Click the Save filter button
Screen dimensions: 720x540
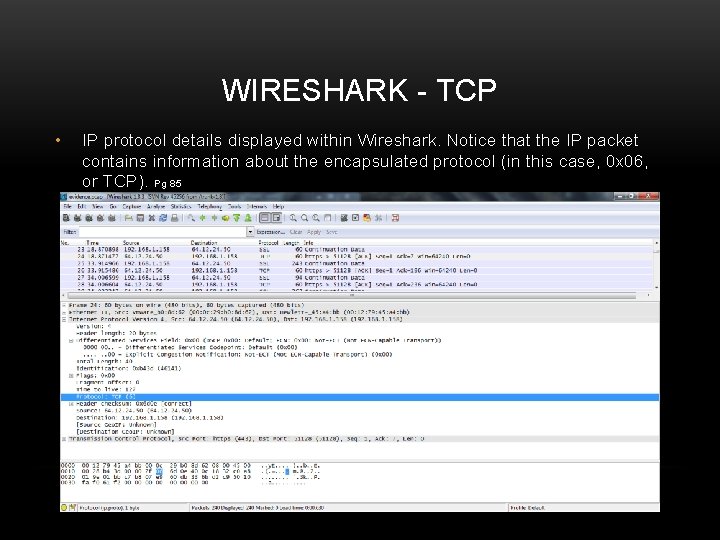coord(332,232)
